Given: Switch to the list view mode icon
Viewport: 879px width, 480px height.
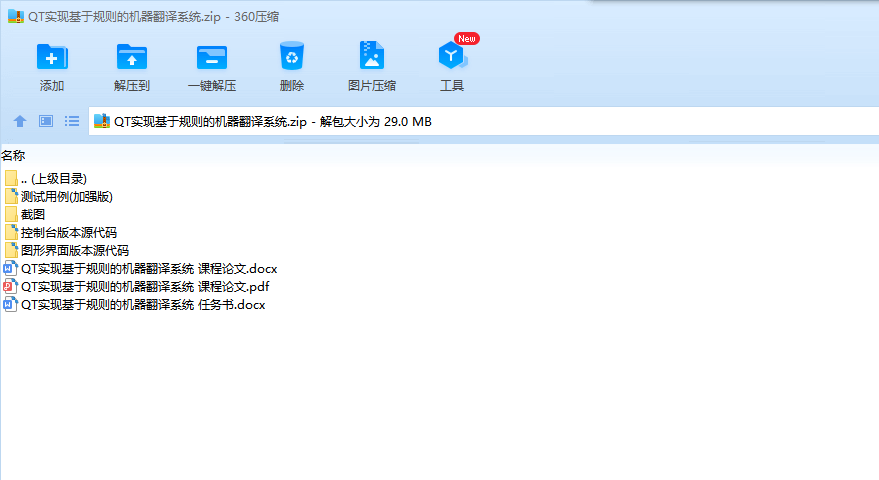Looking at the screenshot, I should (72, 121).
